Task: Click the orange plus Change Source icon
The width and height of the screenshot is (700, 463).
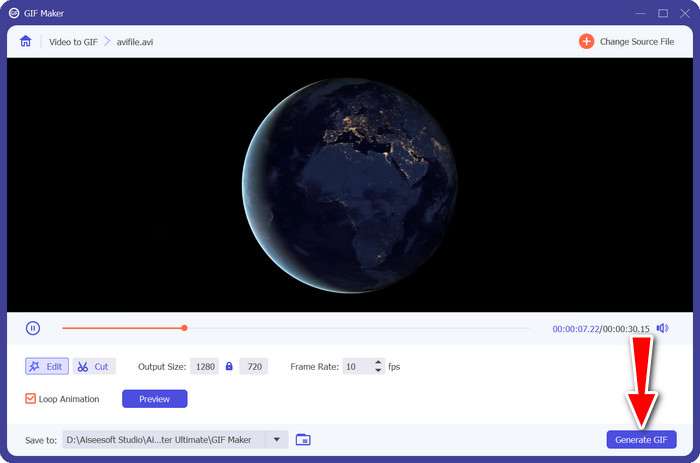Action: [585, 42]
